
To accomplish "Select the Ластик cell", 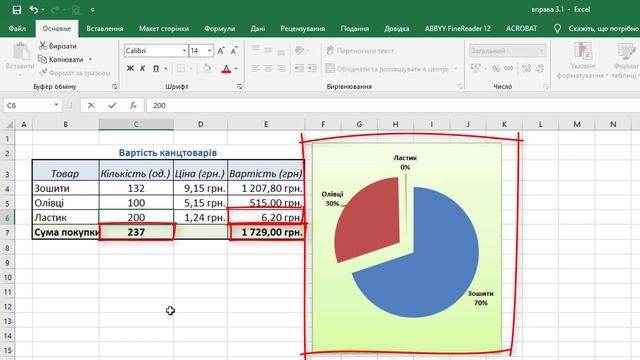I will (x=65, y=218).
